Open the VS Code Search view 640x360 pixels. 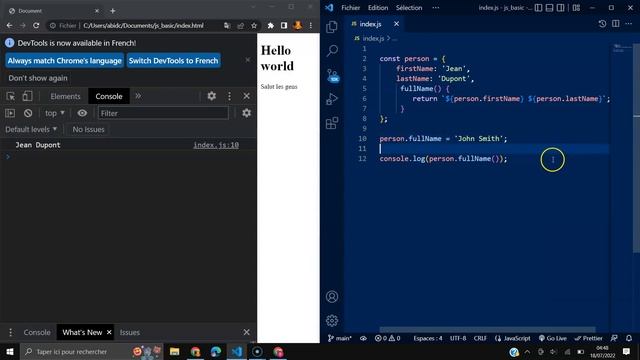click(332, 51)
